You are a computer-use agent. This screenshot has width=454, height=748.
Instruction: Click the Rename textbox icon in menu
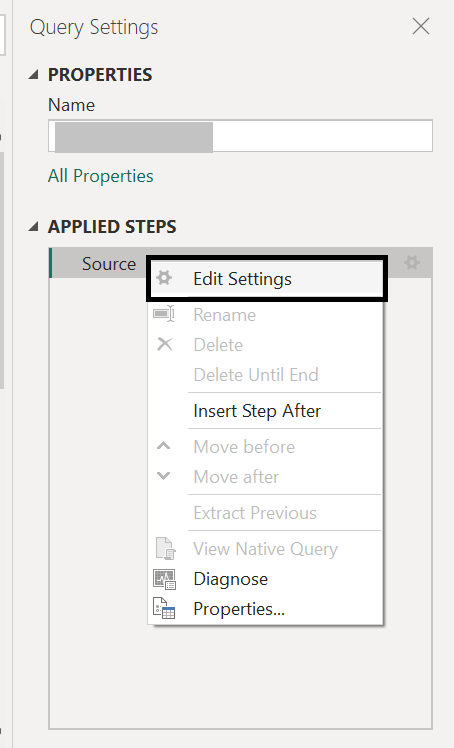point(164,314)
